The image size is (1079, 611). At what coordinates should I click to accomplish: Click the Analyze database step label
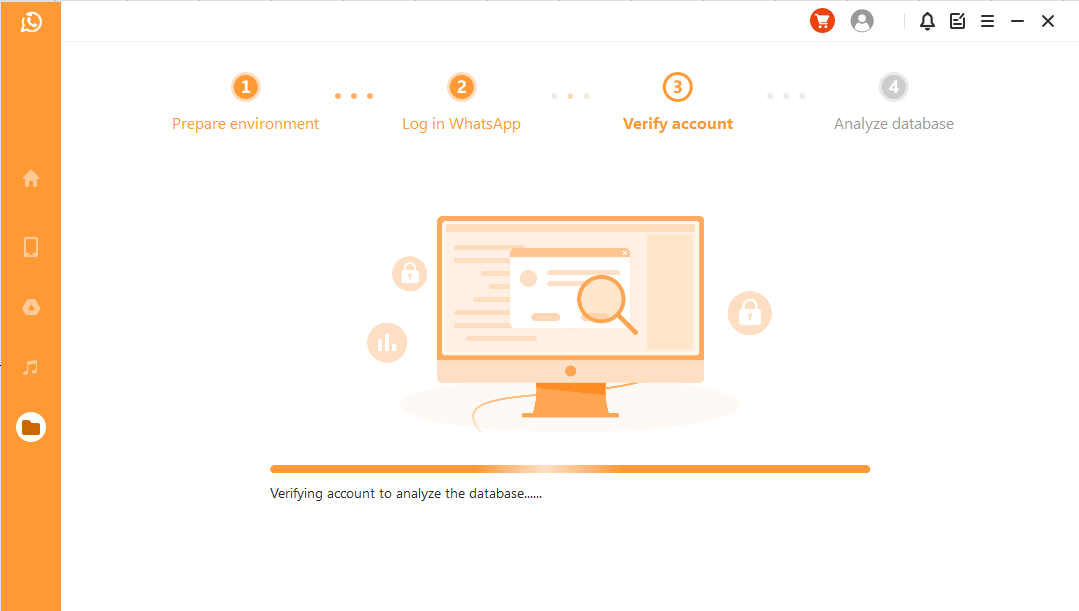tap(894, 124)
